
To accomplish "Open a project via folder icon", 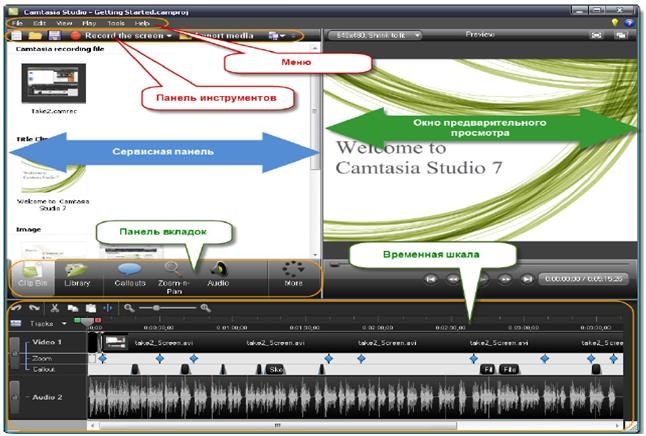I will tap(35, 35).
